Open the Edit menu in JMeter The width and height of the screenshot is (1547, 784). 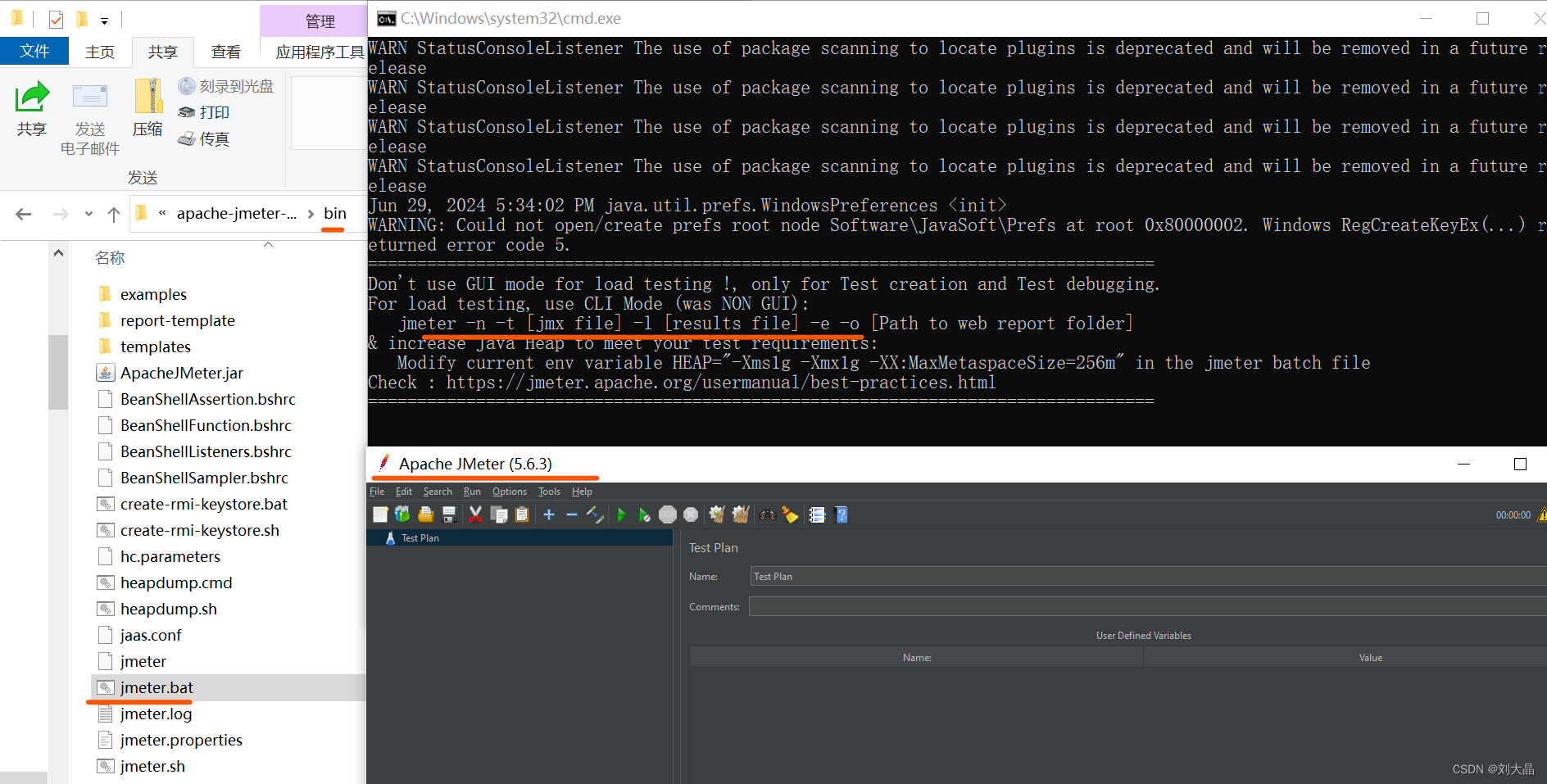(404, 492)
